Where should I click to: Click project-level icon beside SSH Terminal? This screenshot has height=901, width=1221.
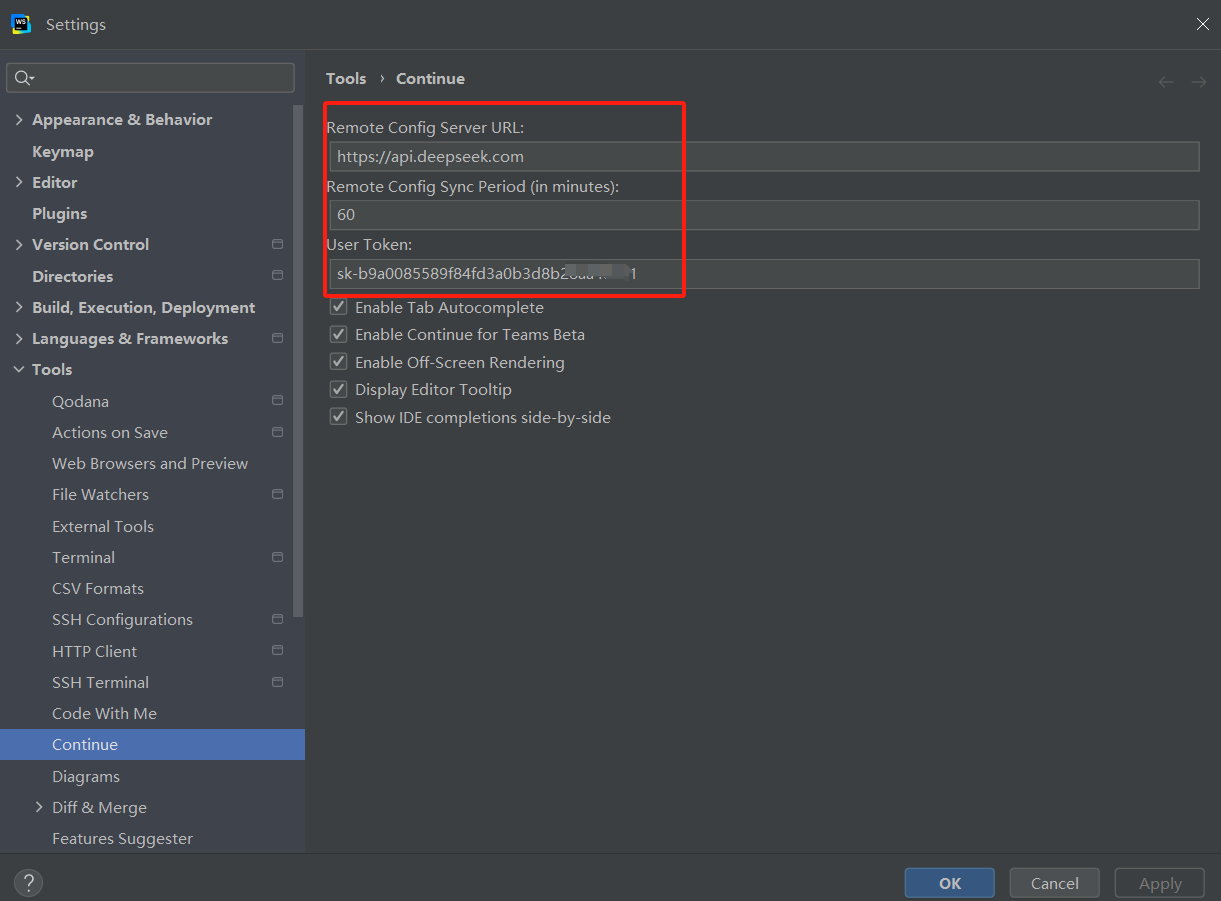coord(277,682)
